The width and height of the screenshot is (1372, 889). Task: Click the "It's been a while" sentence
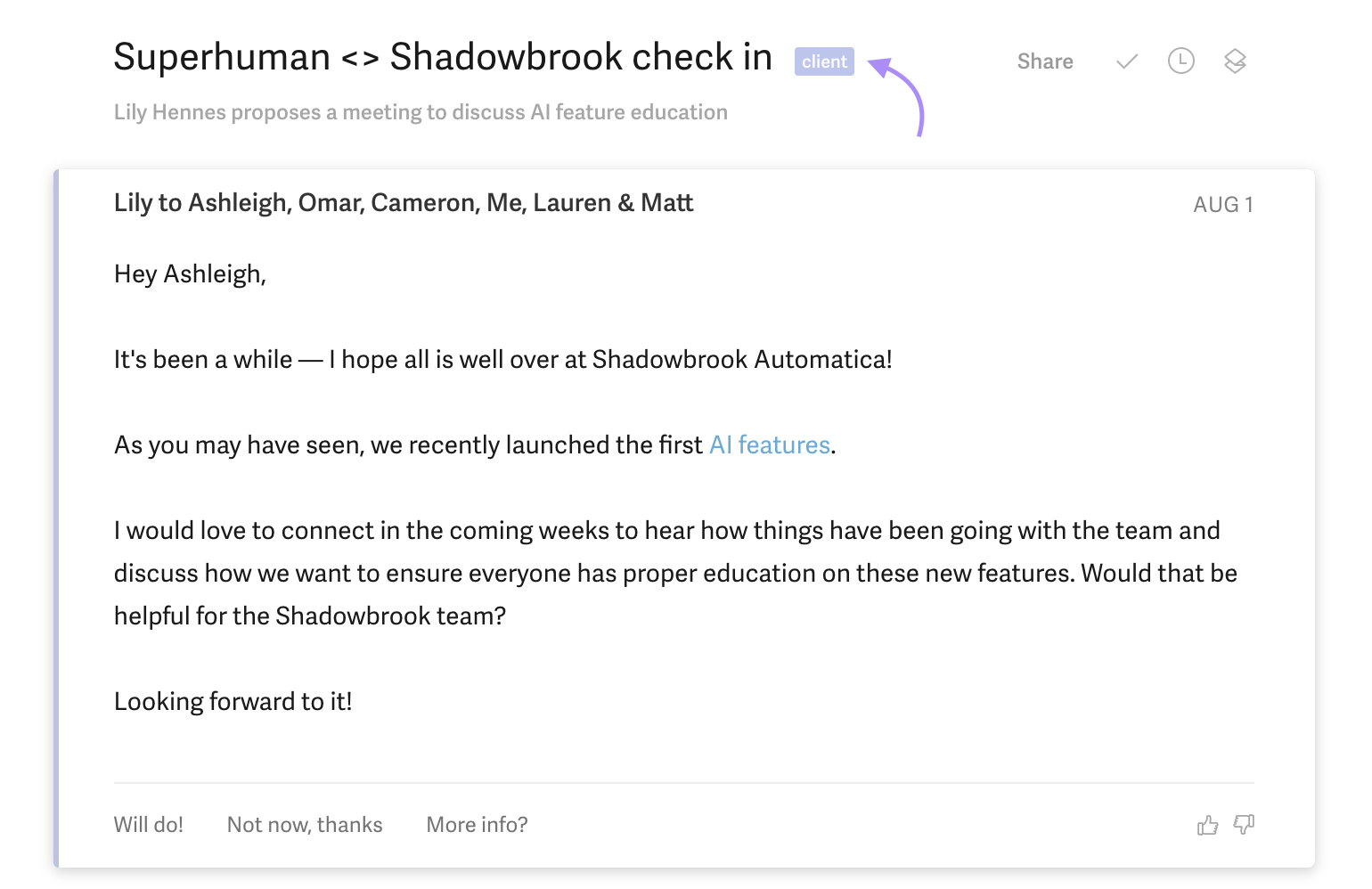point(502,360)
